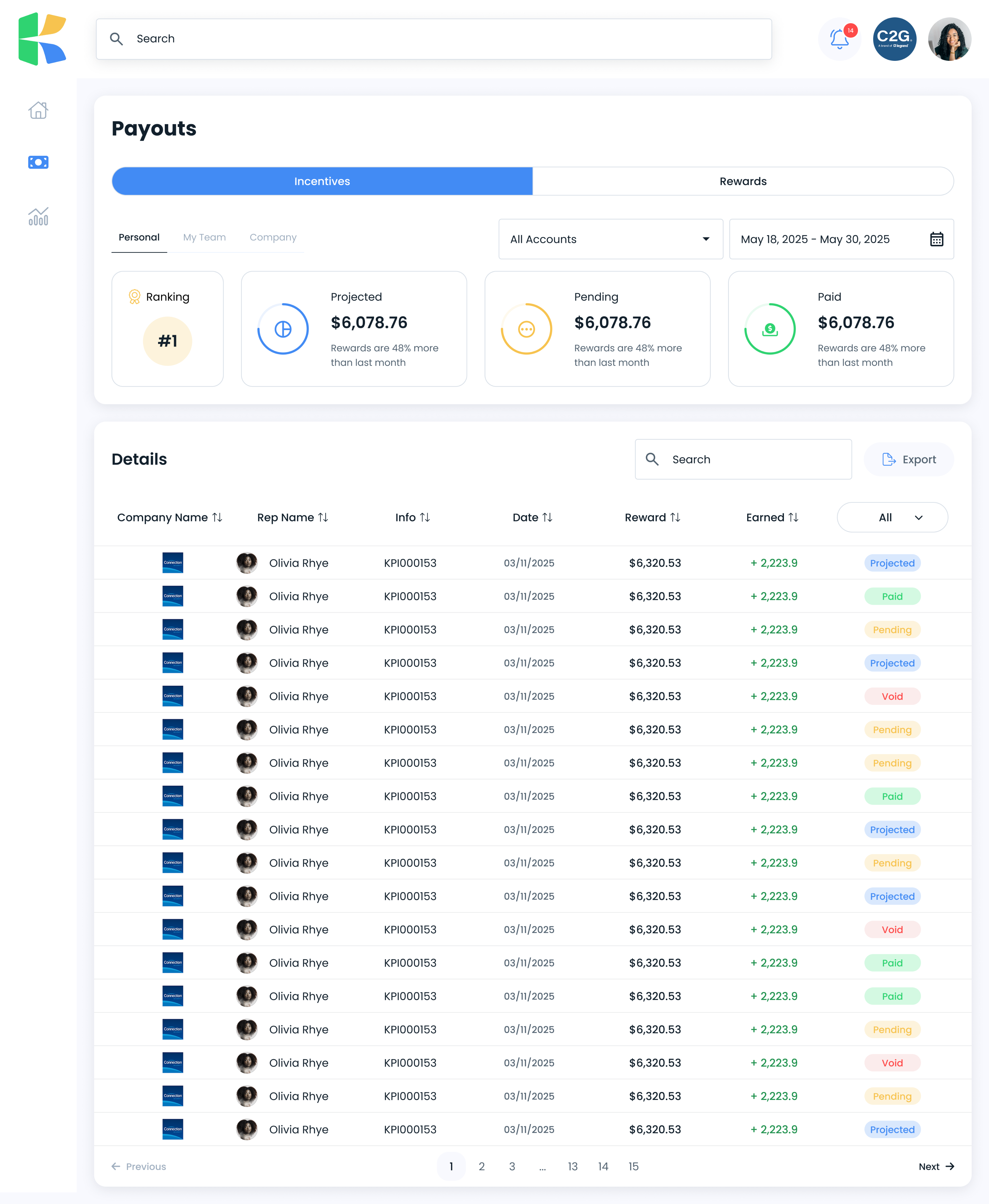The height and width of the screenshot is (1204, 989).
Task: Click the Paid $6,078.76 amount
Action: (x=856, y=322)
